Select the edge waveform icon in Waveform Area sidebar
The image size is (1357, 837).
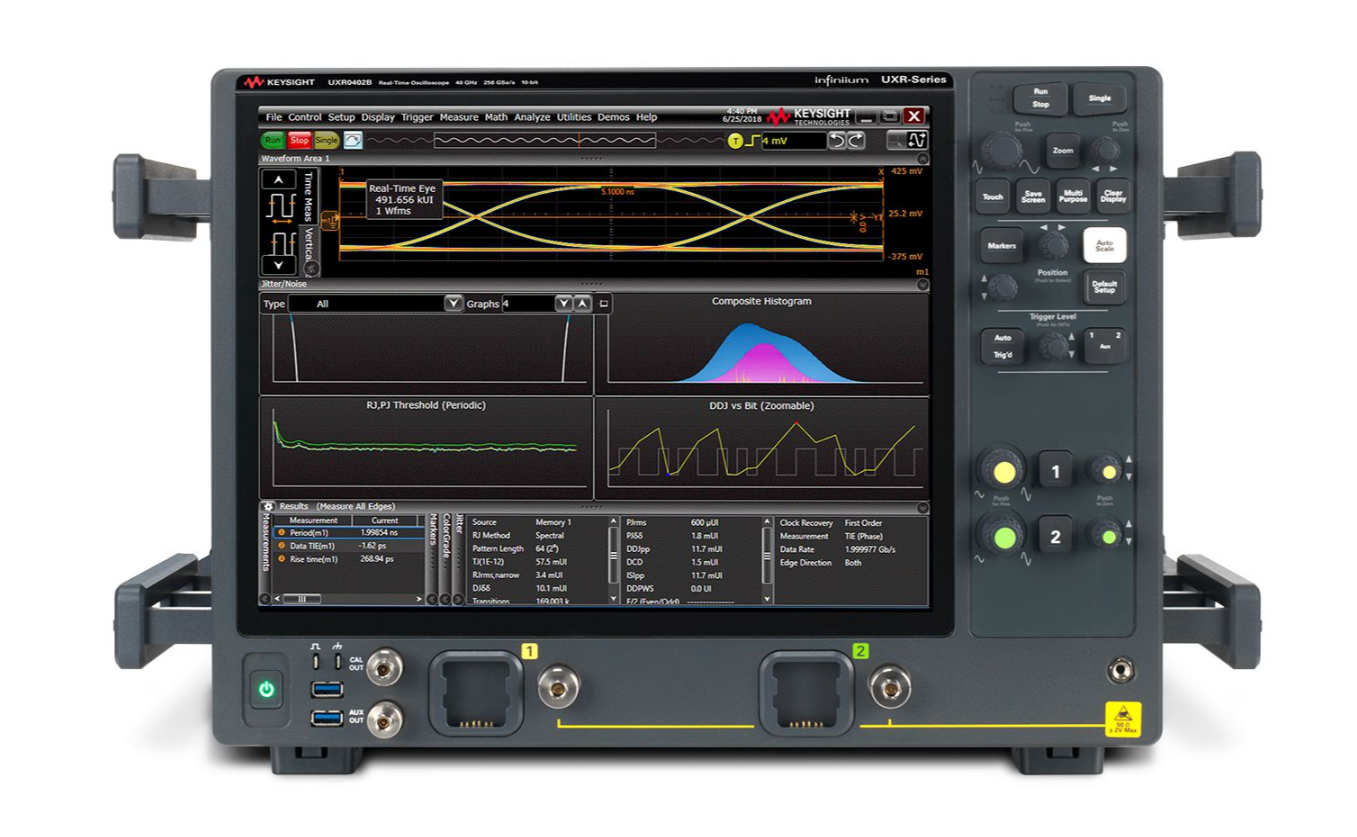[283, 205]
